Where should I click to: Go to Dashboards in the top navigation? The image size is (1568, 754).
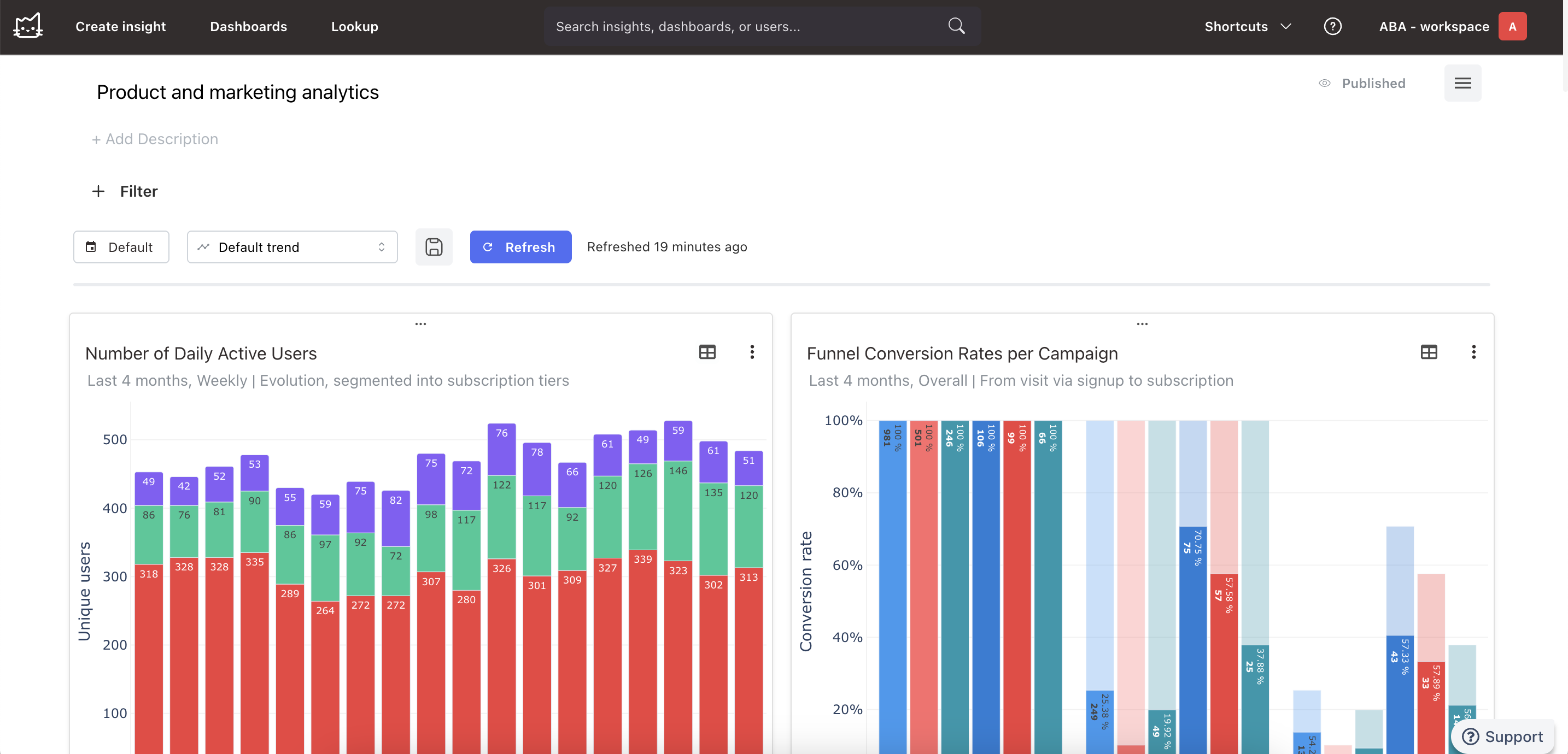pos(248,26)
